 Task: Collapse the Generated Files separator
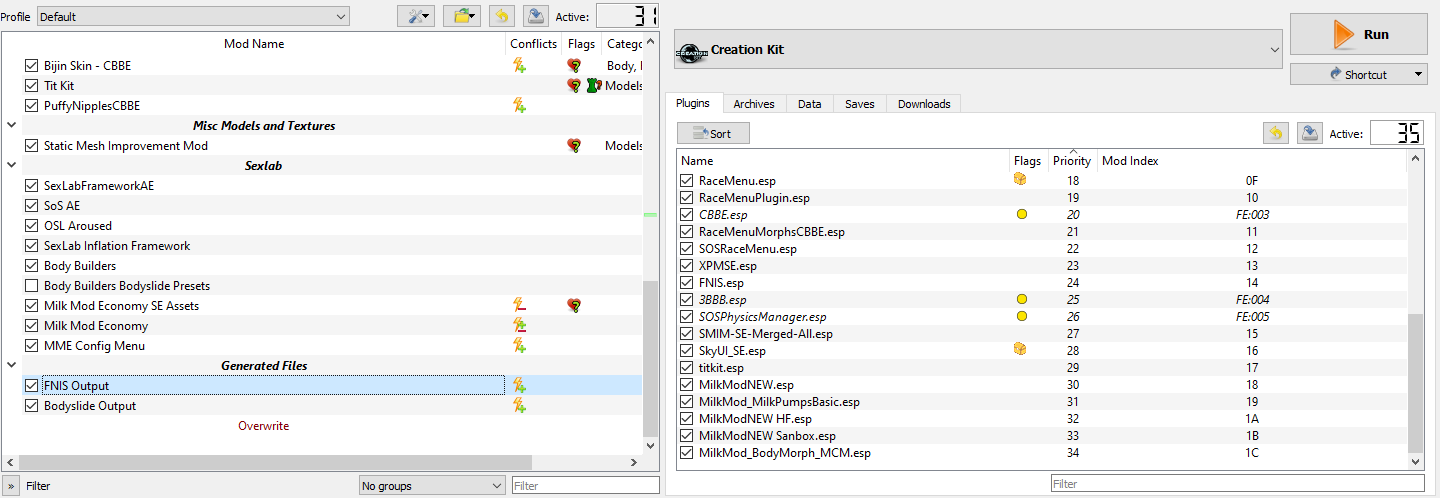(10, 366)
